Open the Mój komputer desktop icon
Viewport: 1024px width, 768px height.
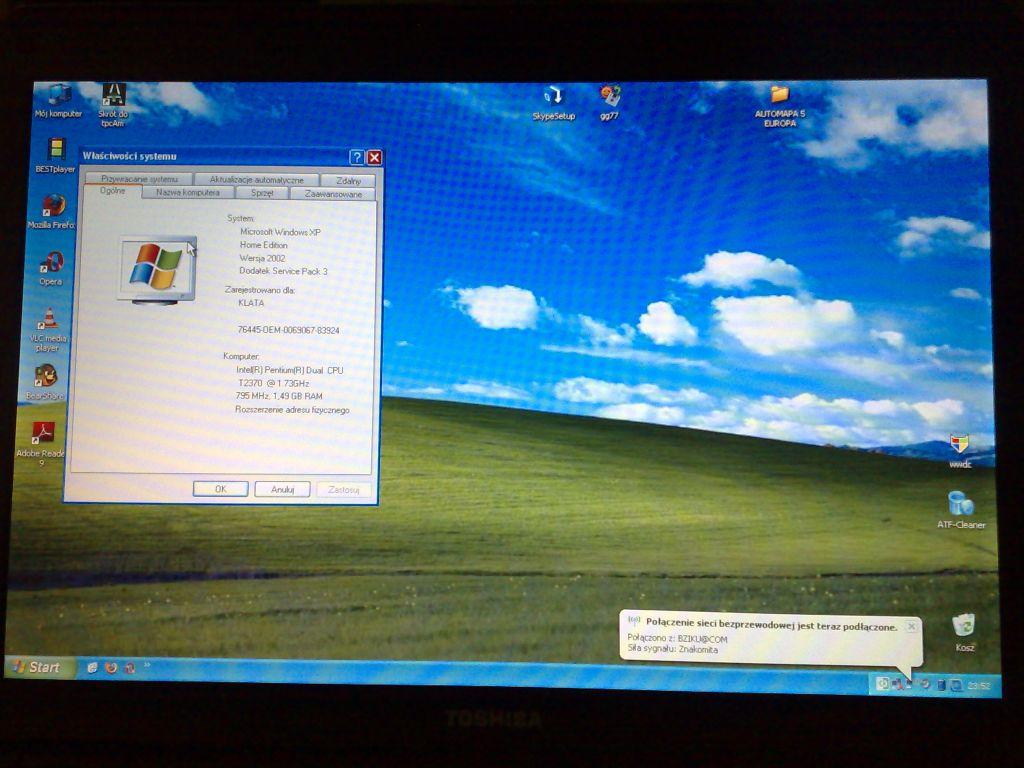point(59,100)
